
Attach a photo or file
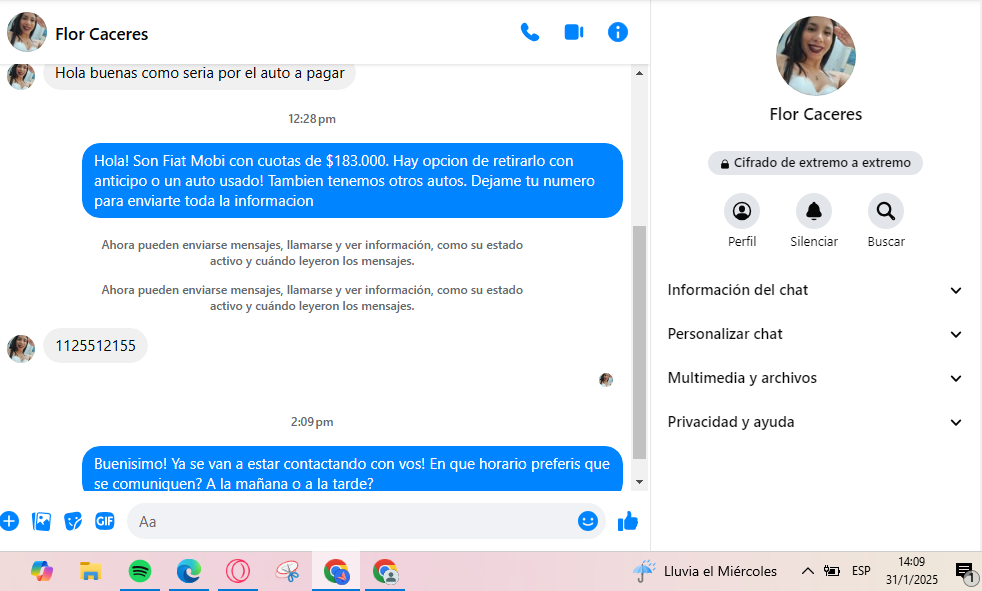pyautogui.click(x=41, y=521)
